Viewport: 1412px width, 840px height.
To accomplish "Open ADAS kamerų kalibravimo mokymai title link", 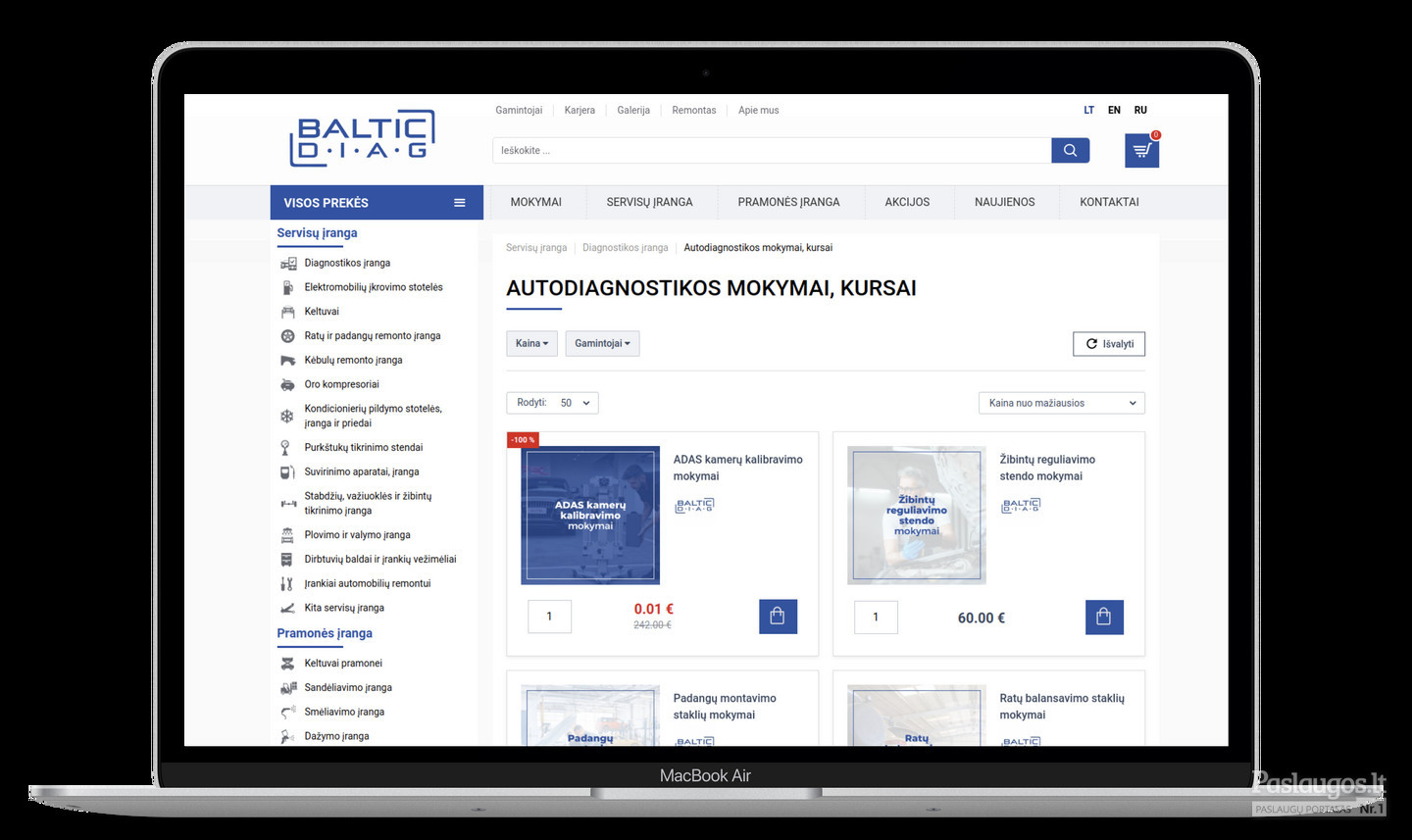I will (x=737, y=468).
